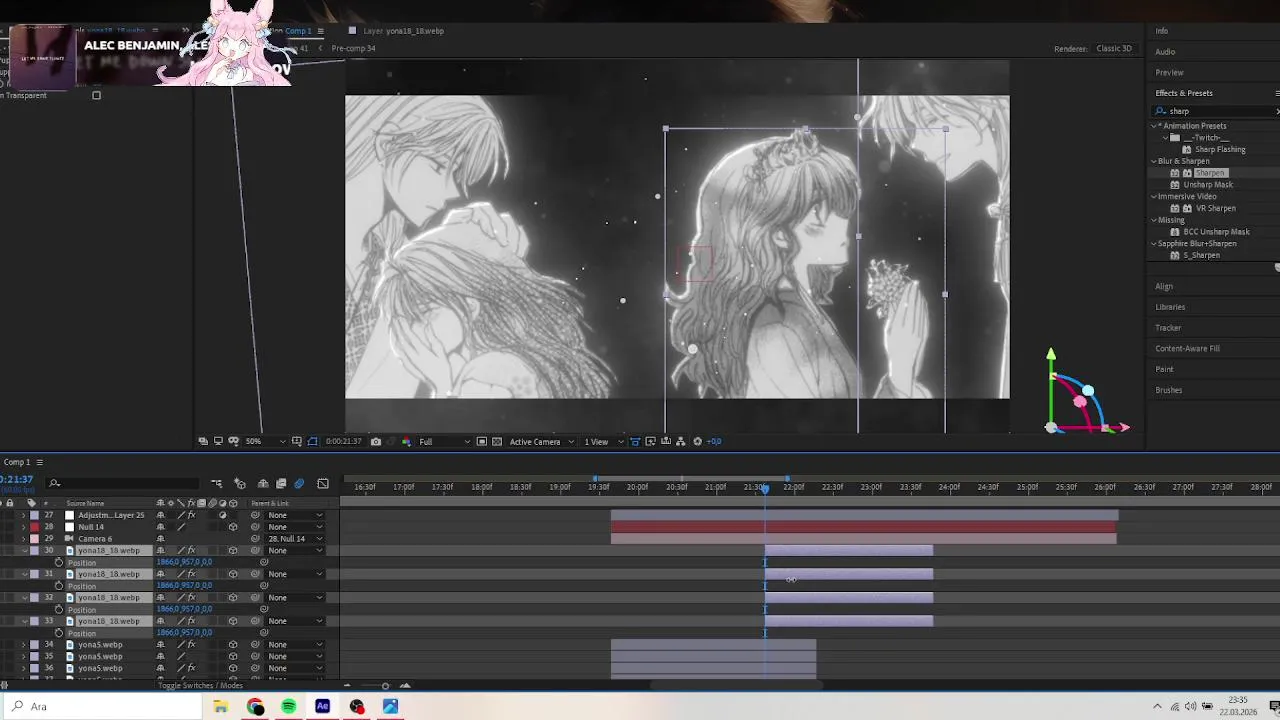1280x720 pixels.
Task: Toggle 3D layer switch for layer 30
Action: click(233, 551)
